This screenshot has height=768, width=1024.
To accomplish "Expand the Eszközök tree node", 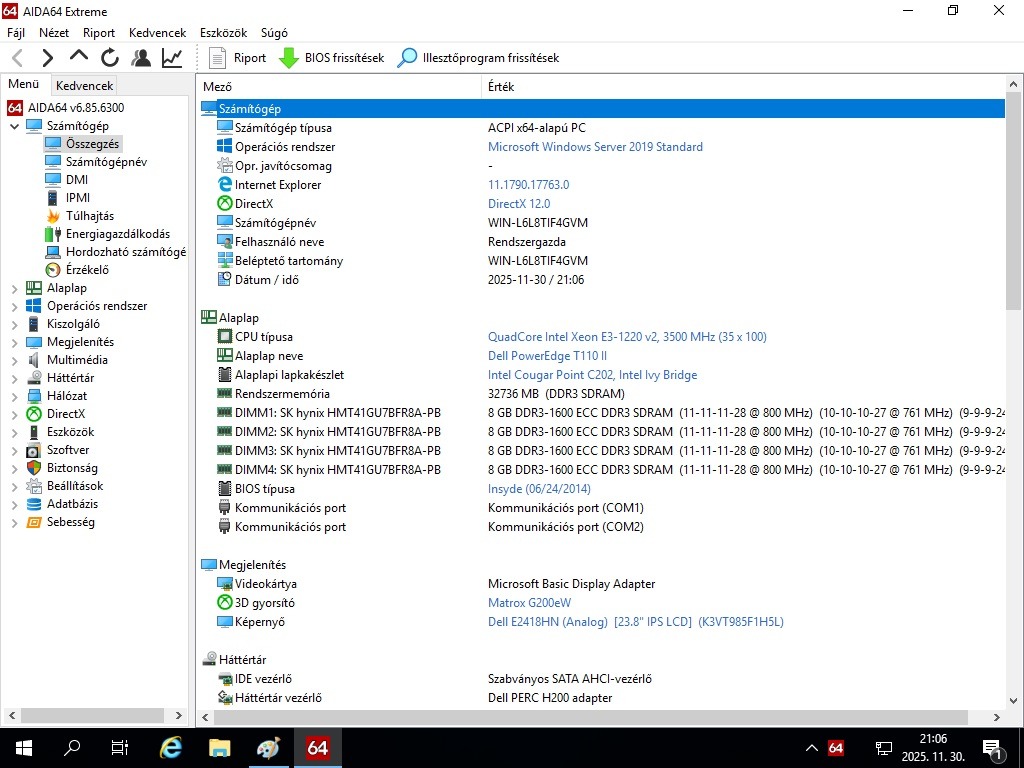I will tap(14, 432).
